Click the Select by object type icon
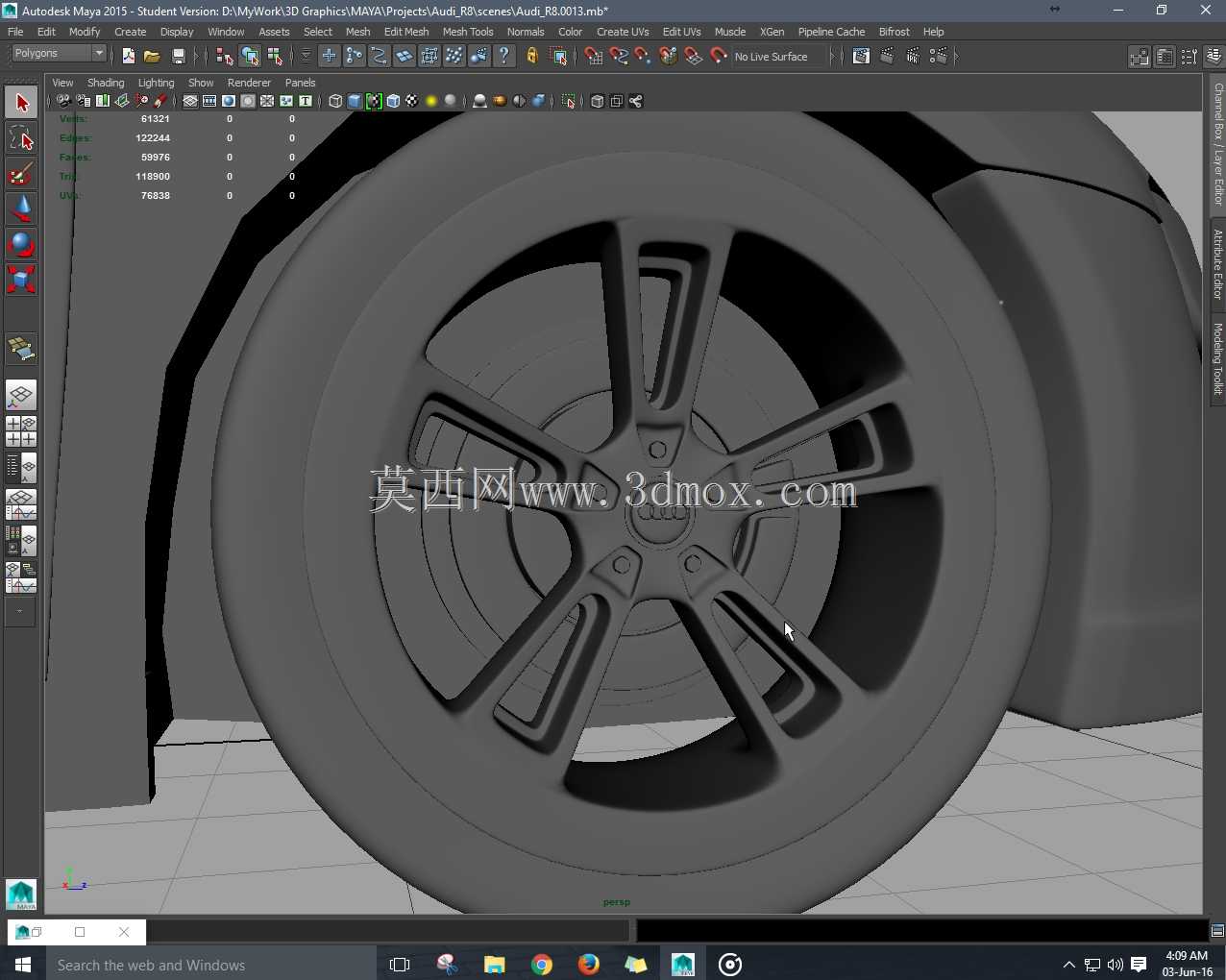Screen dimensions: 1226x980 point(250,57)
